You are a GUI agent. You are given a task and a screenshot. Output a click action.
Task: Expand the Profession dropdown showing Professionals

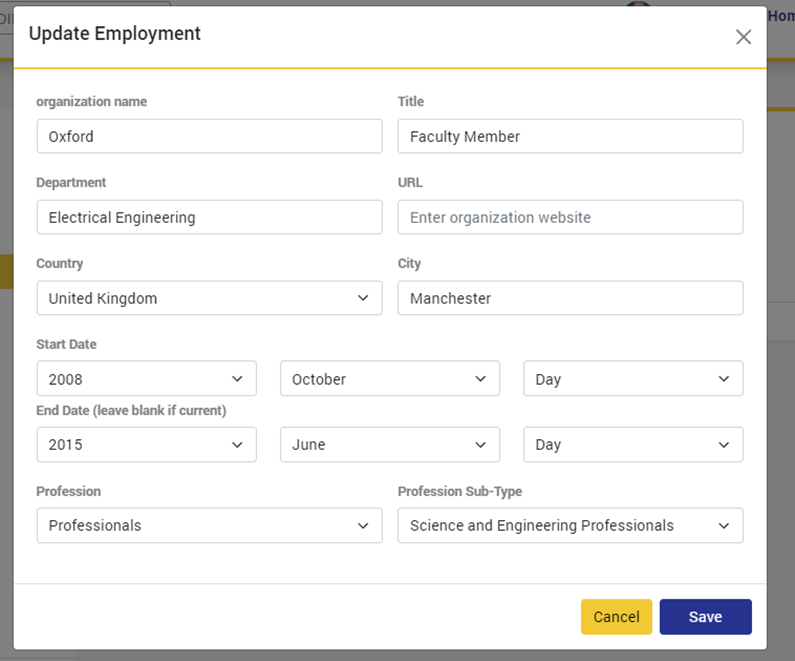[x=209, y=526]
